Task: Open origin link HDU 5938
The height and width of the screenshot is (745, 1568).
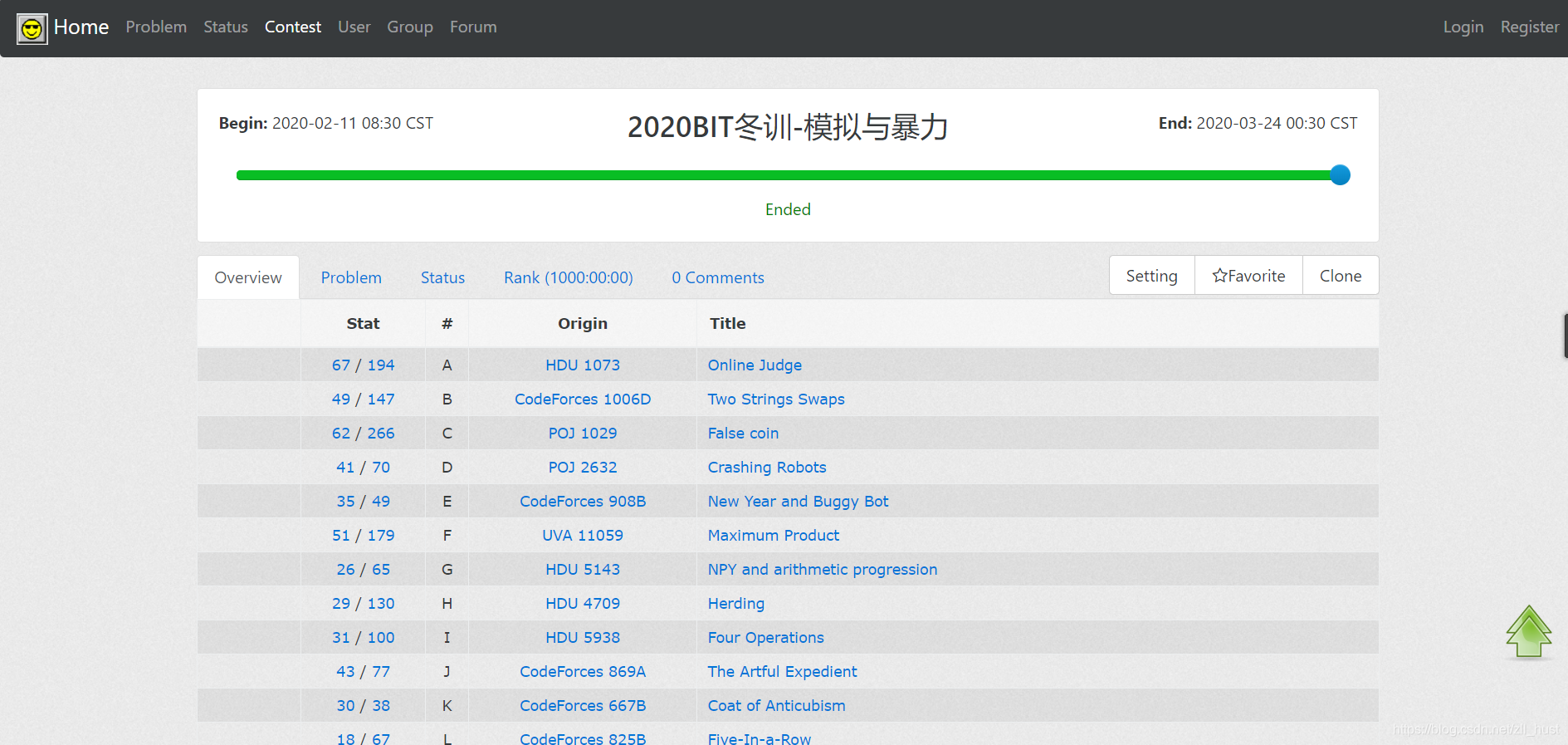Action: [583, 637]
